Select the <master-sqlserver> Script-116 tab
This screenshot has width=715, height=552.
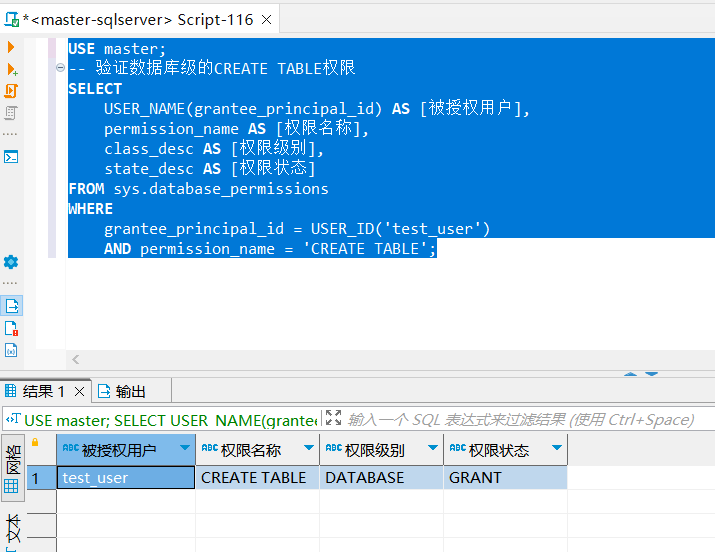(x=137, y=20)
